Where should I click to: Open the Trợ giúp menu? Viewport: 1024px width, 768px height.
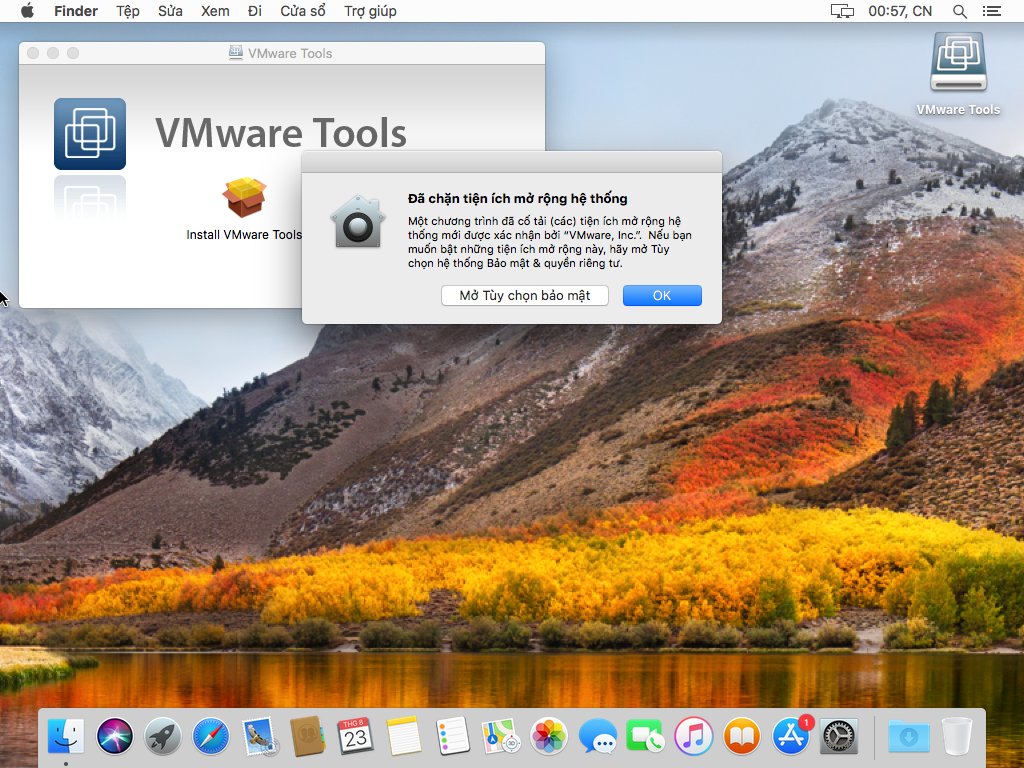pyautogui.click(x=370, y=11)
